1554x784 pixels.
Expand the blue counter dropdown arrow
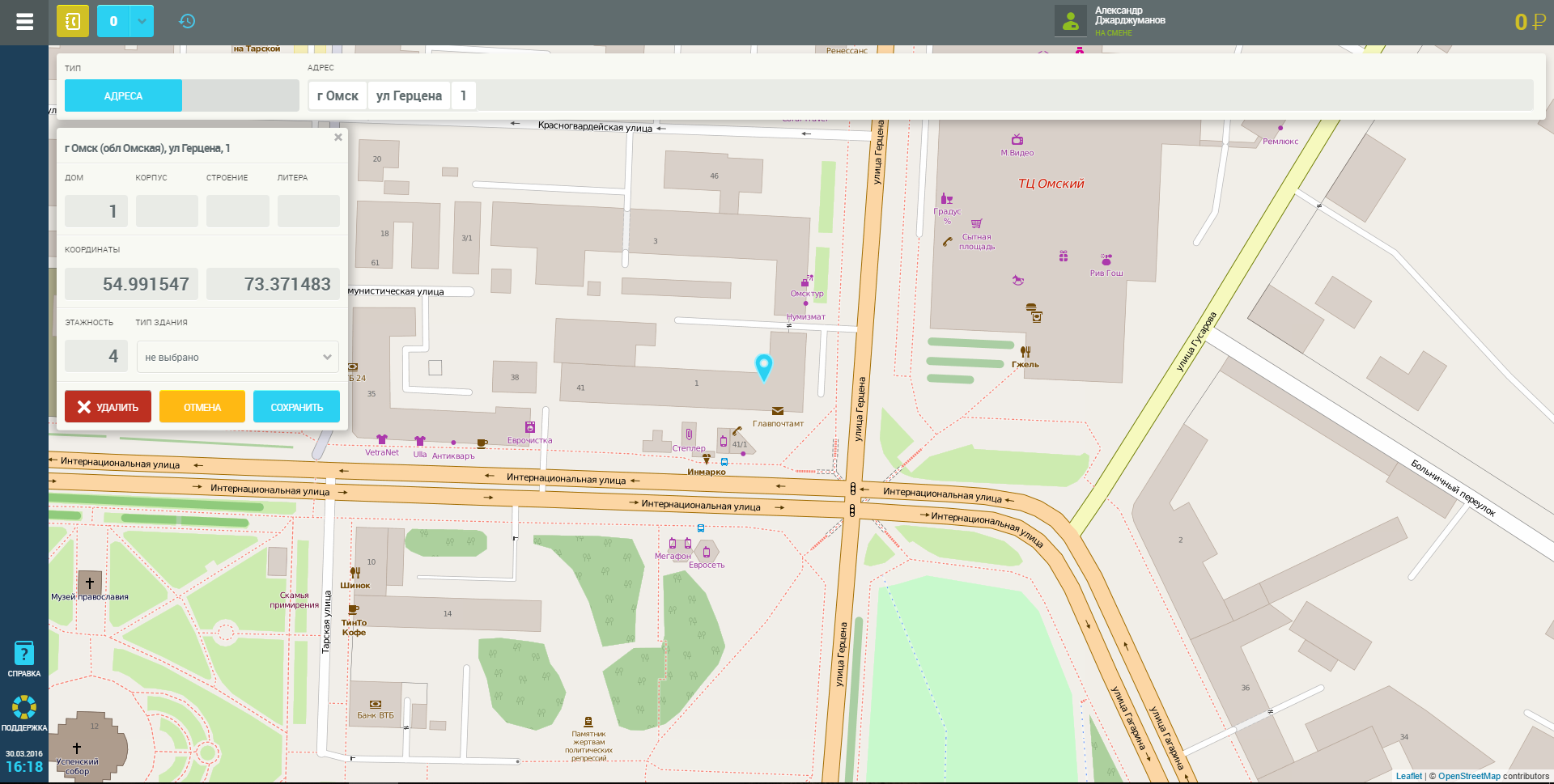click(x=142, y=21)
